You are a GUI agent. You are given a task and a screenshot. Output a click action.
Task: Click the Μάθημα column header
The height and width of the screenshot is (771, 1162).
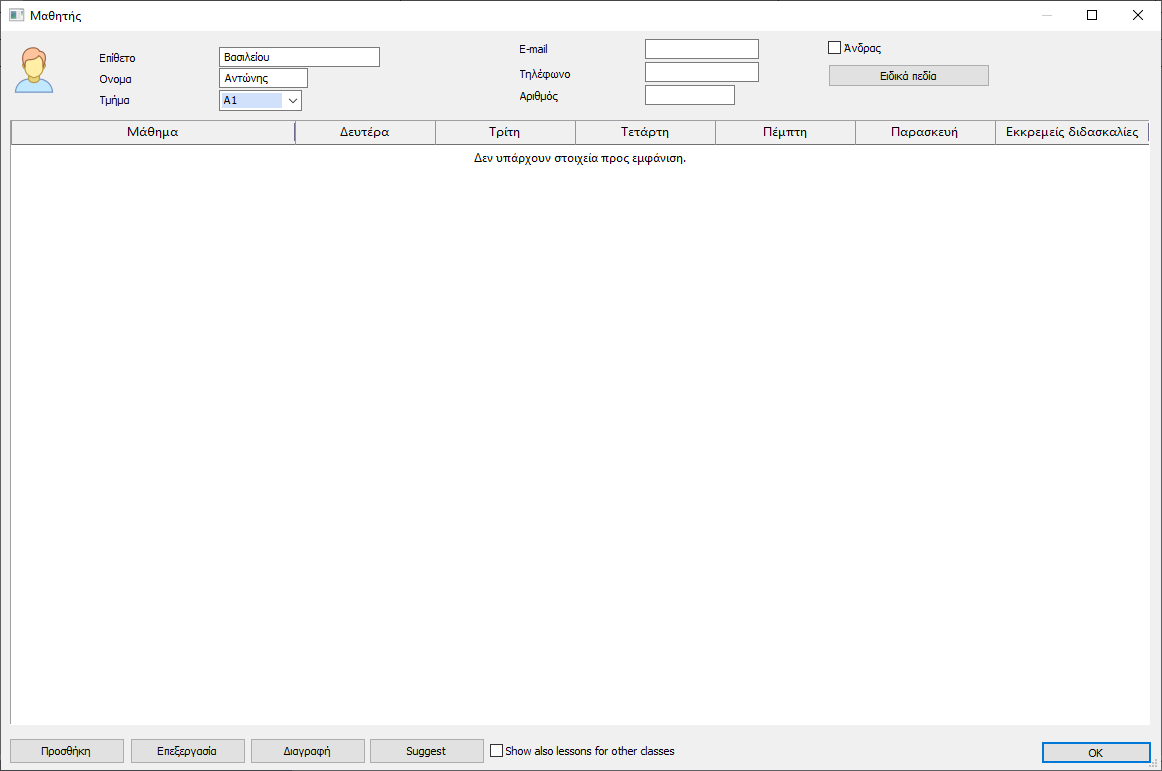click(x=153, y=132)
